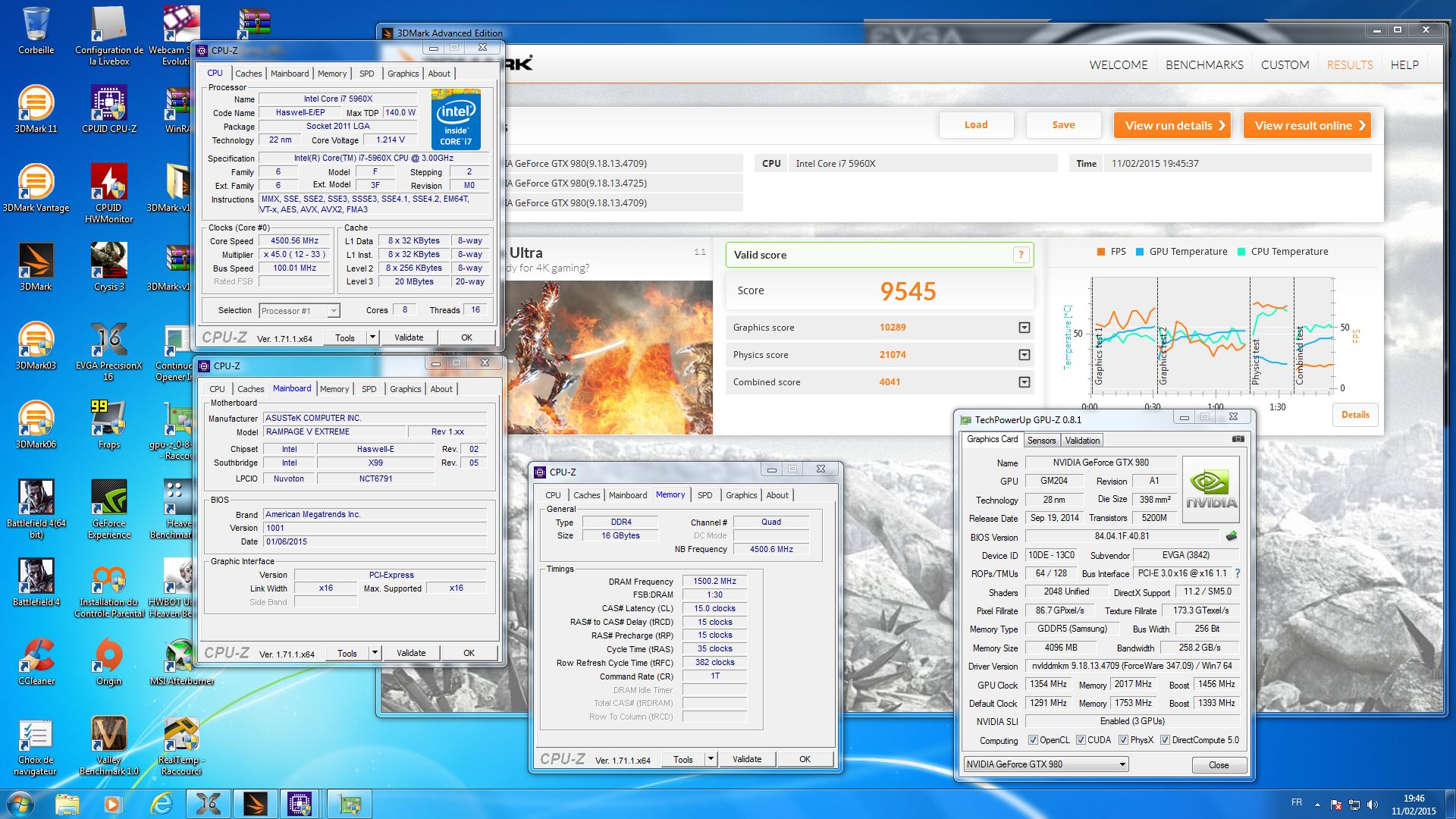
Task: Click the Valid score help question icon
Action: tap(1021, 255)
